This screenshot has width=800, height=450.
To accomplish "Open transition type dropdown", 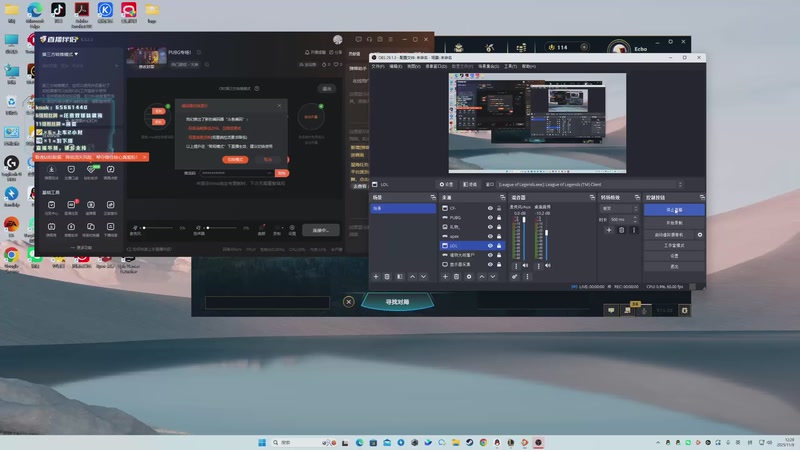I will point(619,209).
